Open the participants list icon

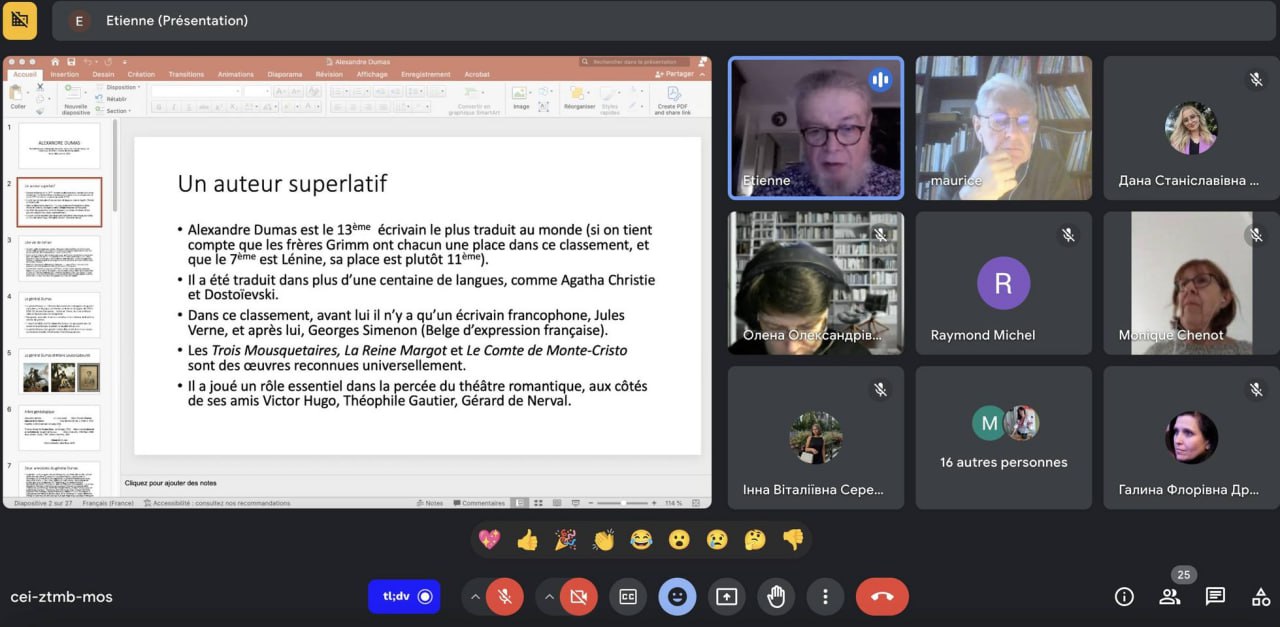[1169, 597]
